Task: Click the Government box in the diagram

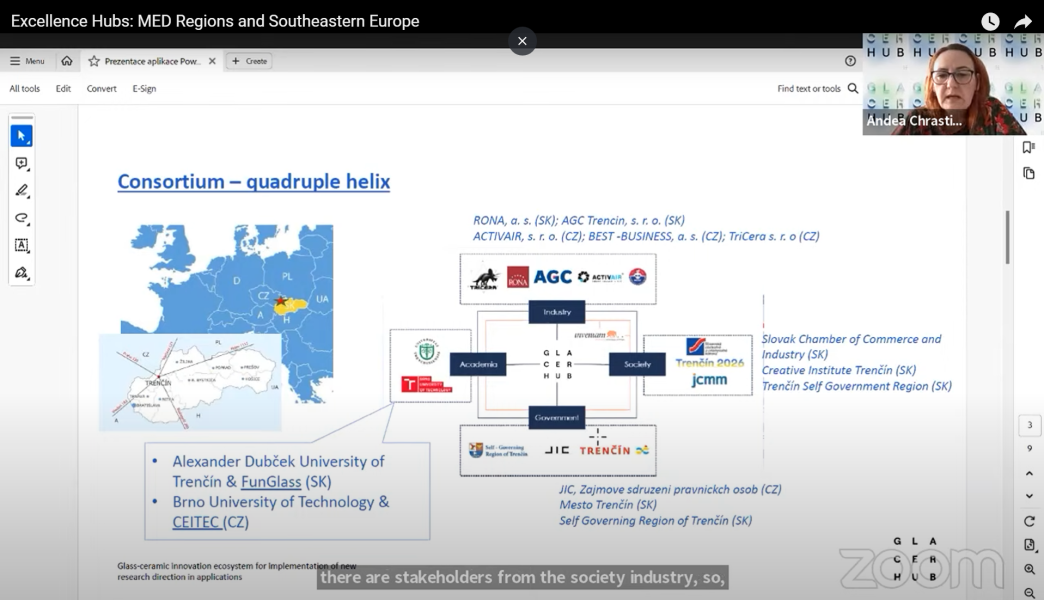Action: [557, 418]
